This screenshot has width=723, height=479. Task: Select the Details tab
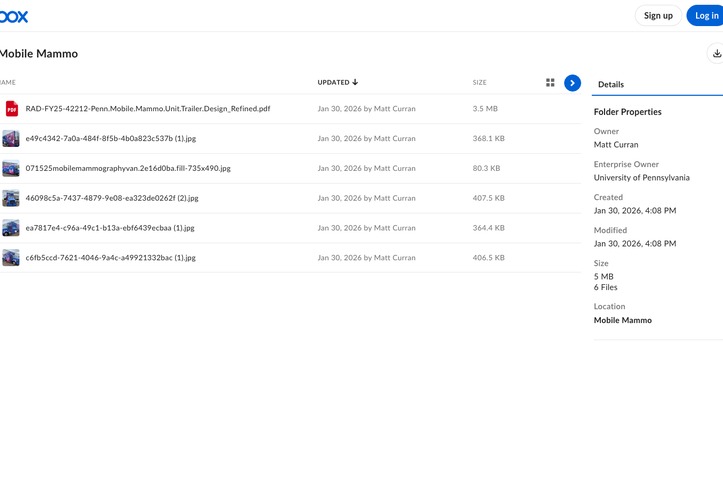tap(611, 84)
